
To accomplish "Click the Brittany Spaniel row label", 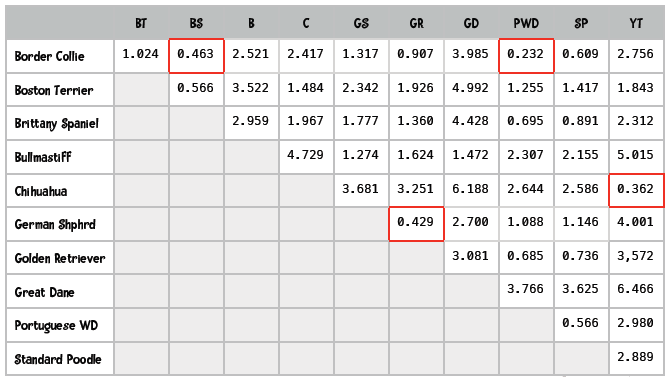I will tap(56, 124).
